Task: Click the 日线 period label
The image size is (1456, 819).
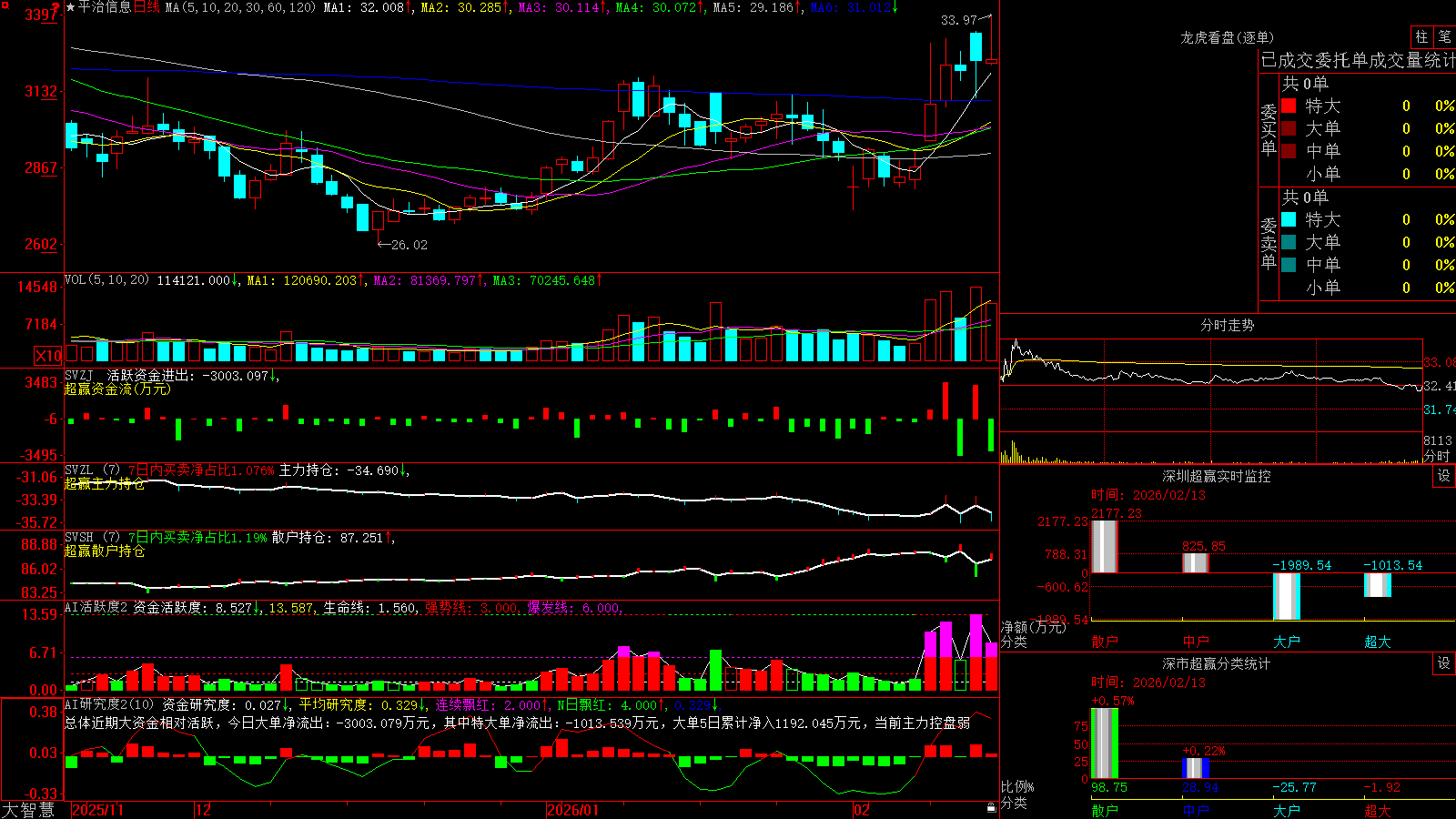Action: [x=147, y=7]
